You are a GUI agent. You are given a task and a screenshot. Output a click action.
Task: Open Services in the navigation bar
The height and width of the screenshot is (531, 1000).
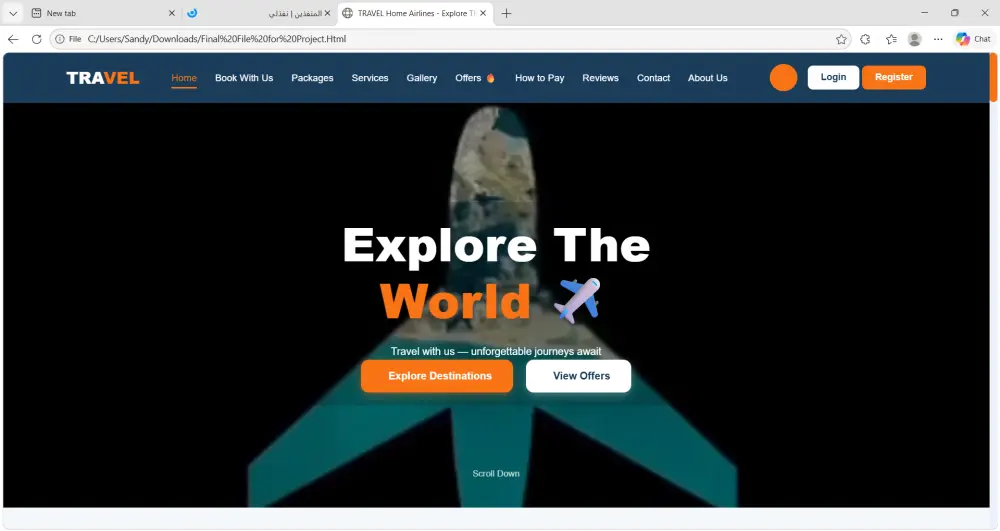pyautogui.click(x=370, y=78)
